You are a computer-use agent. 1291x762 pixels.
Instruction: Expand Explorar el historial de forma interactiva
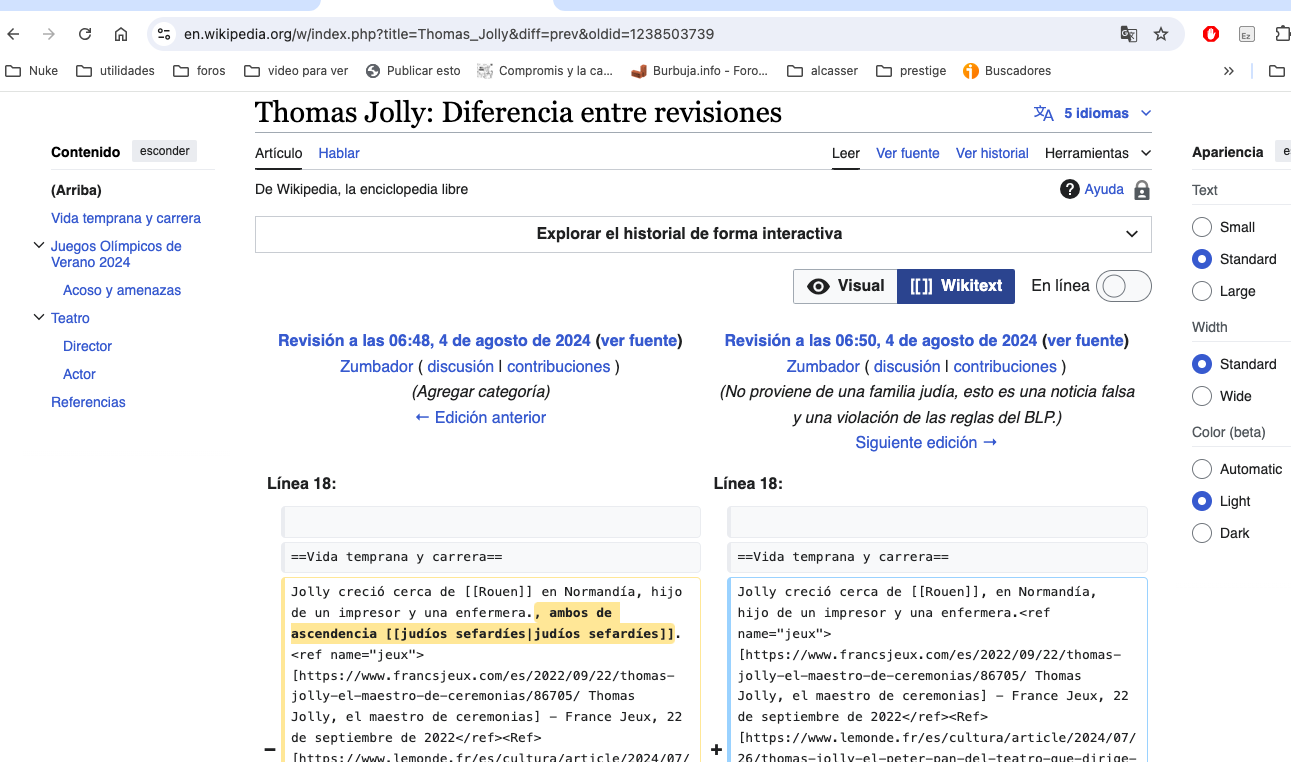702,234
